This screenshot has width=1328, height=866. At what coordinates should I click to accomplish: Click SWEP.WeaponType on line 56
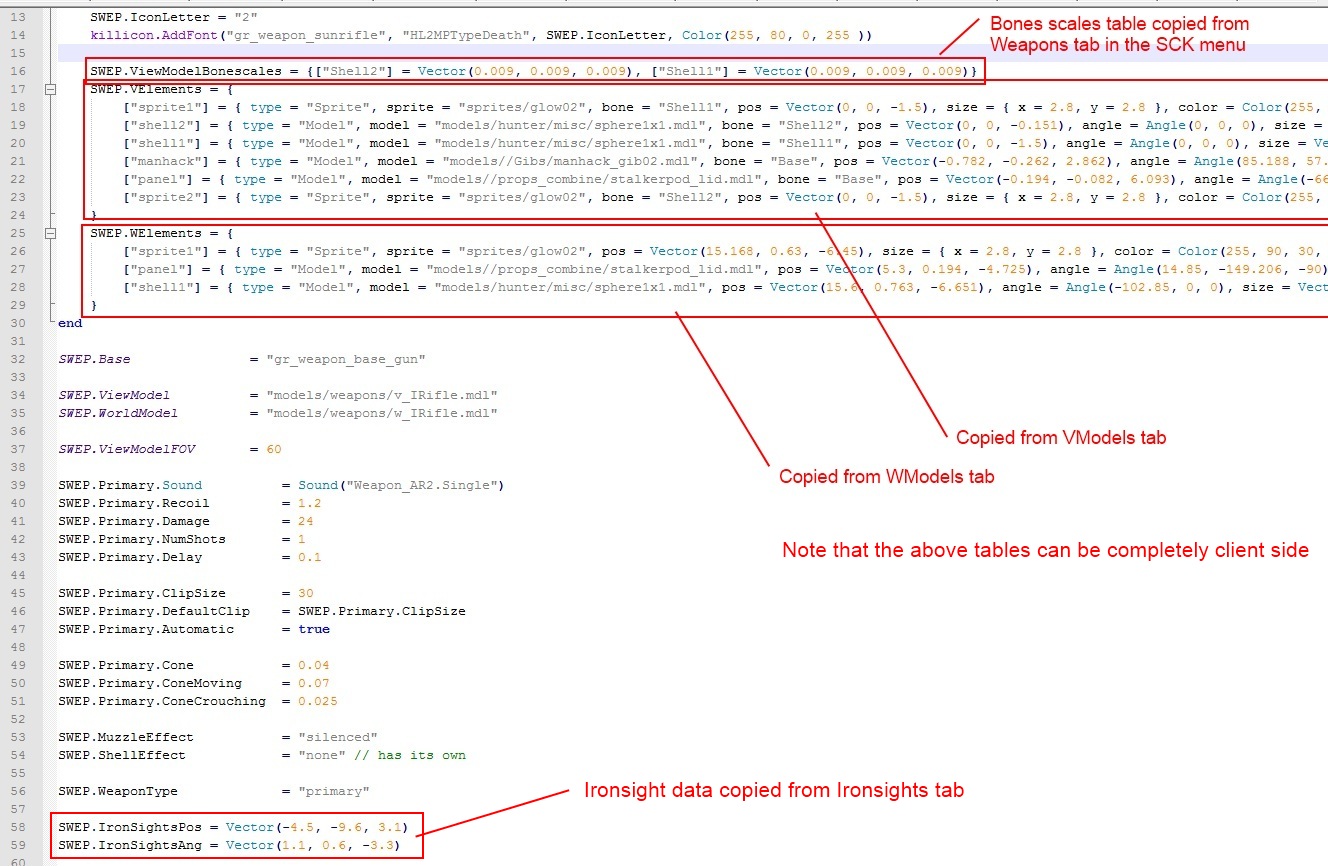tap(118, 792)
